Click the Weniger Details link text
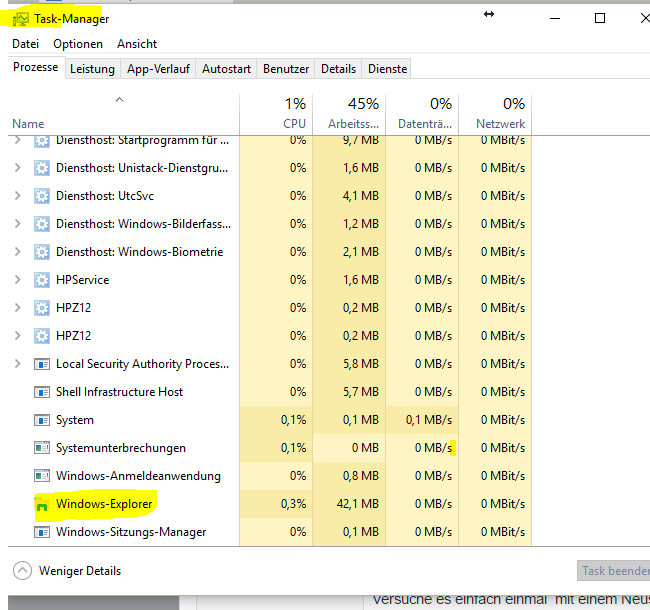The image size is (650, 610). click(80, 571)
